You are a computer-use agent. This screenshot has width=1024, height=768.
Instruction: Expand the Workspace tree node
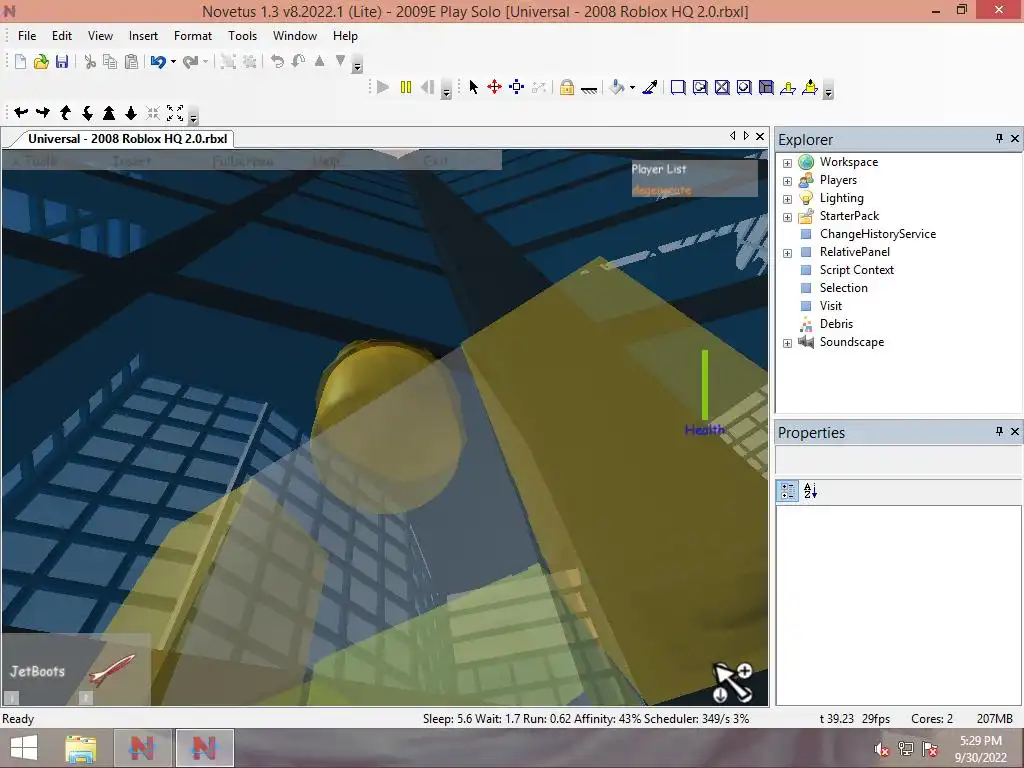(x=788, y=163)
